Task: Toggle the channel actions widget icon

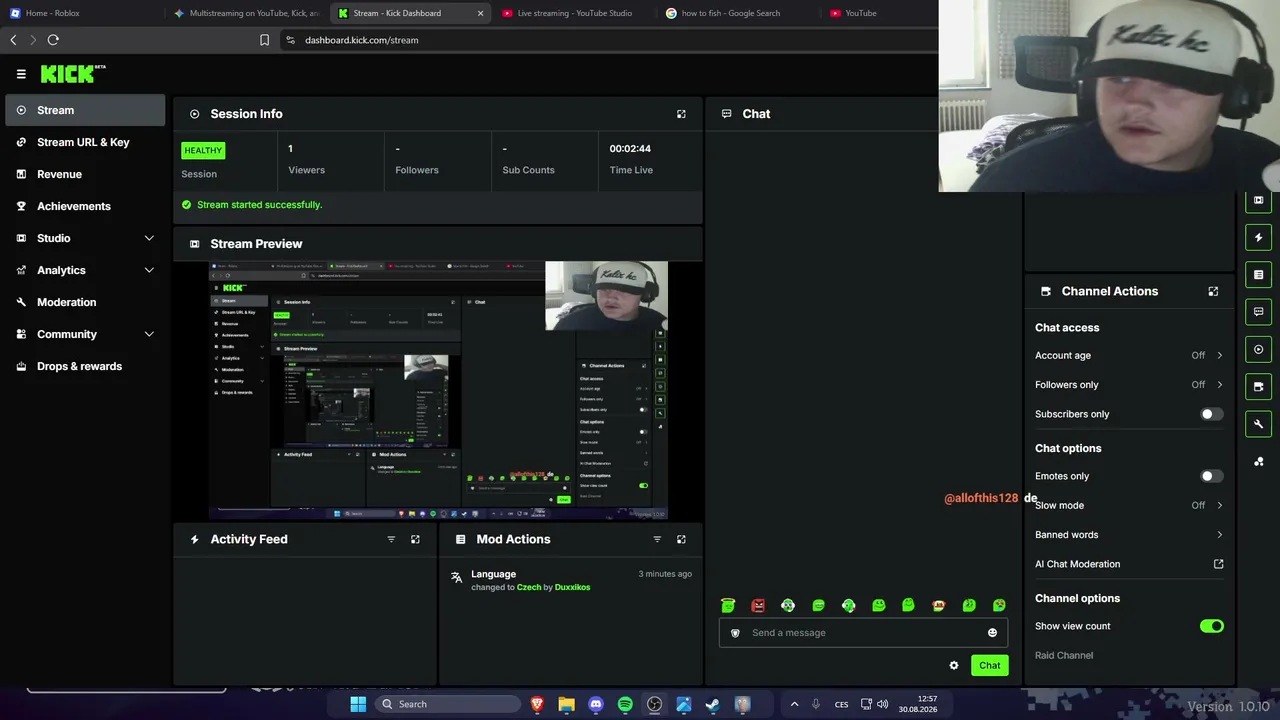Action: [1259, 386]
